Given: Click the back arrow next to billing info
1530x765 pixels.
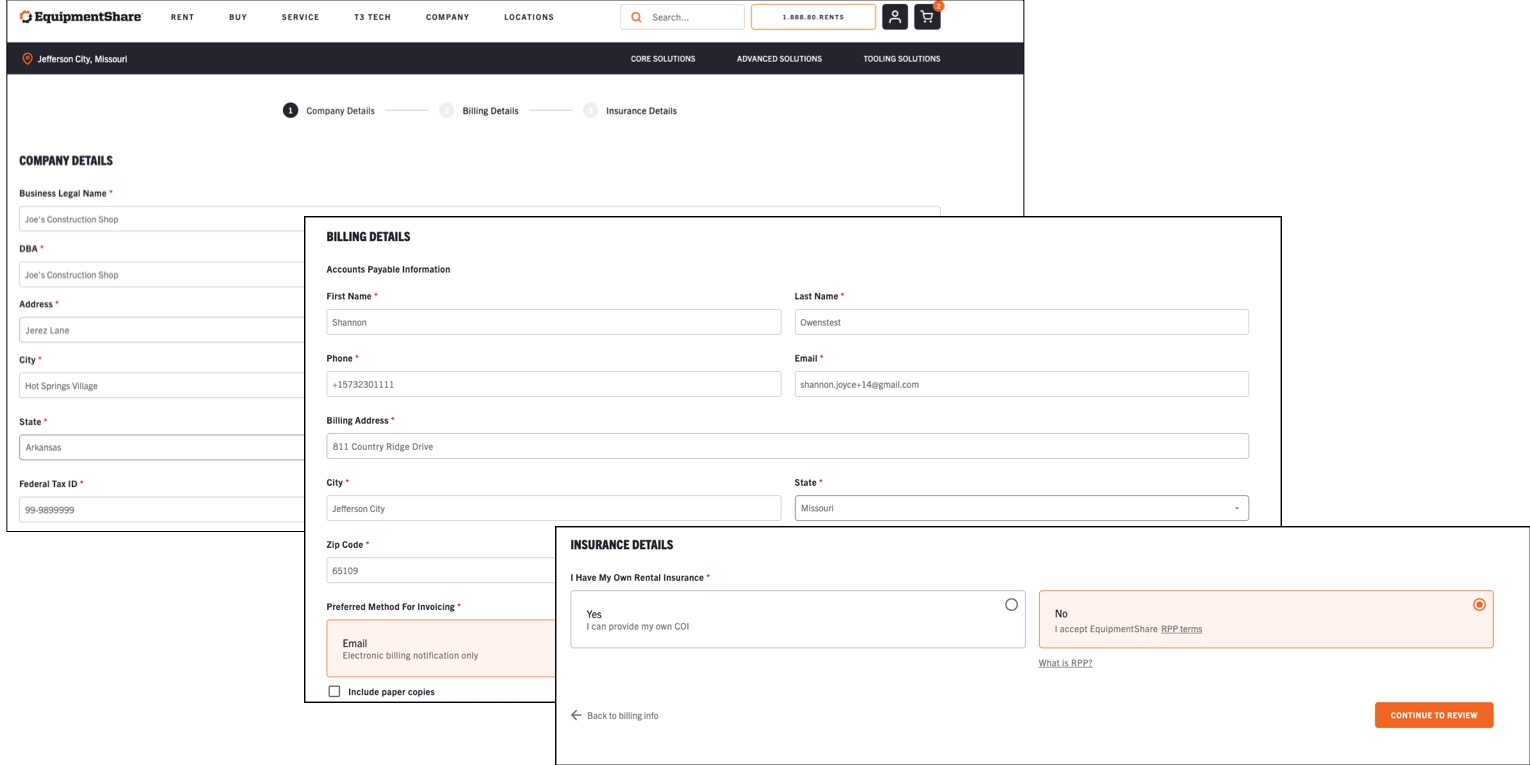Looking at the screenshot, I should point(574,714).
